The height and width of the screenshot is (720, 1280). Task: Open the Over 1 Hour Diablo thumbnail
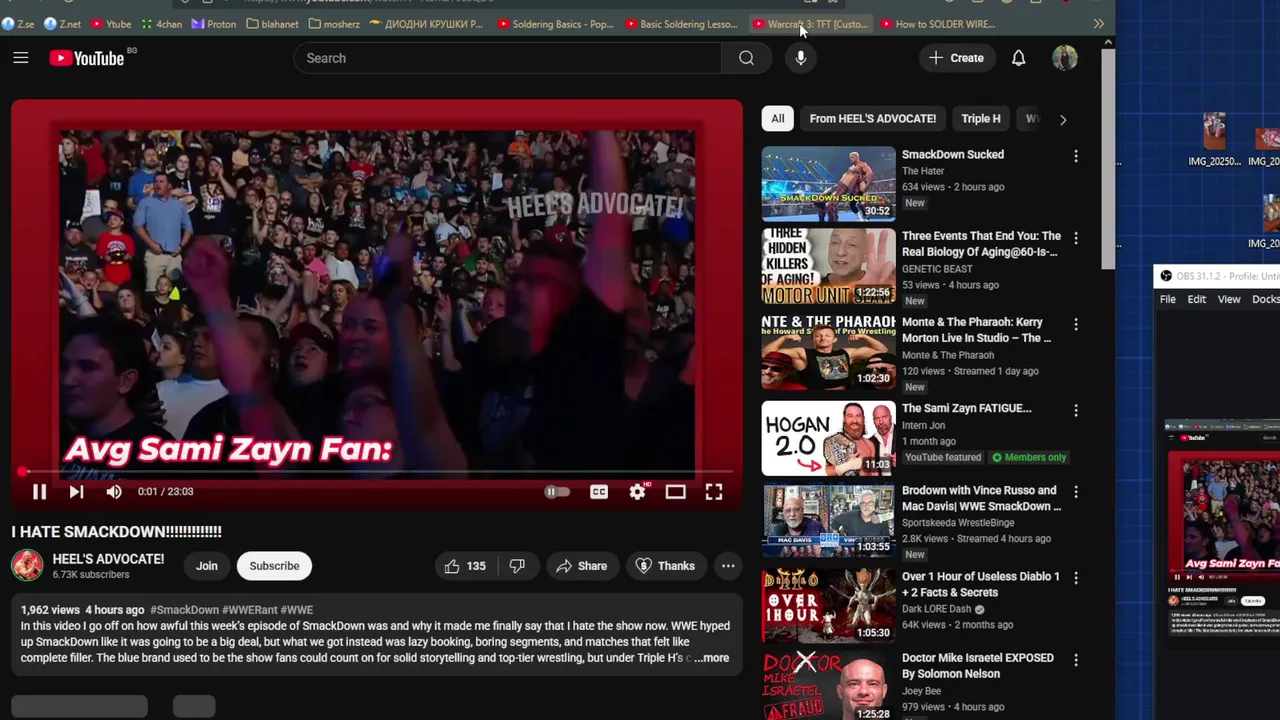point(828,605)
